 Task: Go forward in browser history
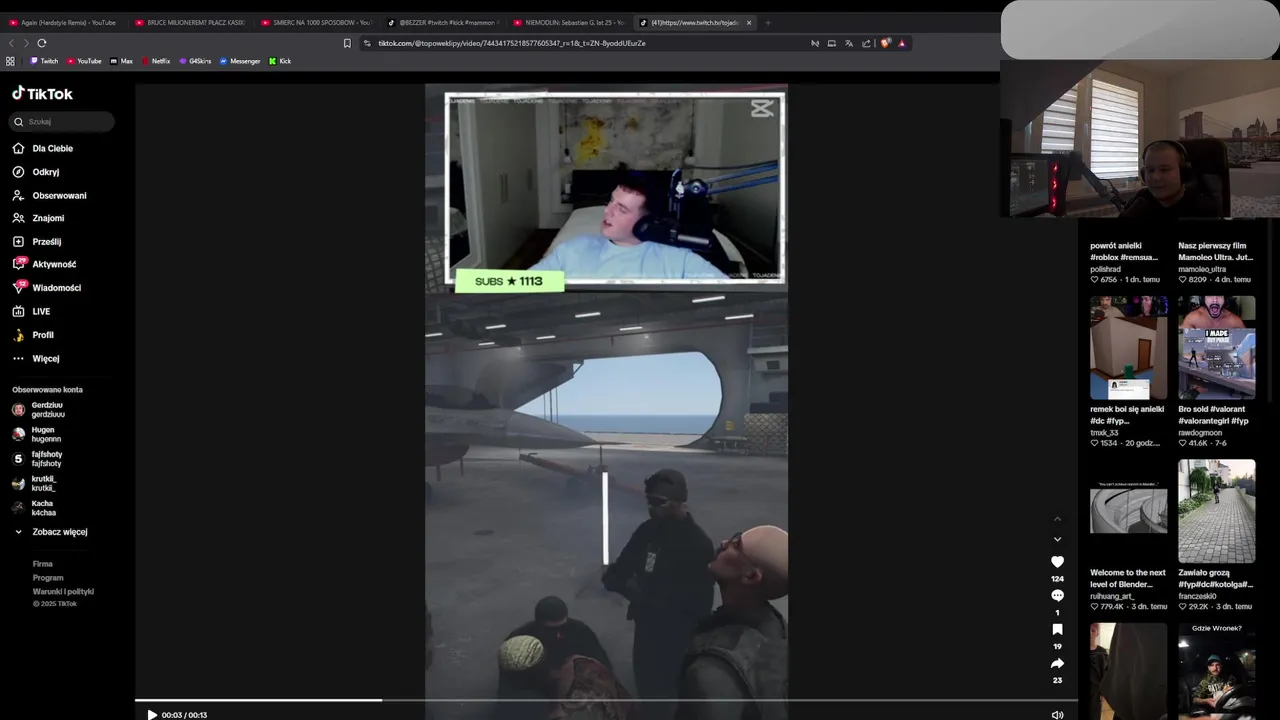(x=26, y=43)
